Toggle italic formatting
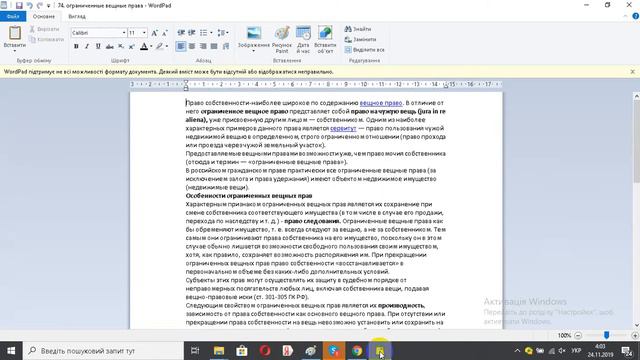Image resolution: width=640 pixels, height=360 pixels. pos(87,47)
